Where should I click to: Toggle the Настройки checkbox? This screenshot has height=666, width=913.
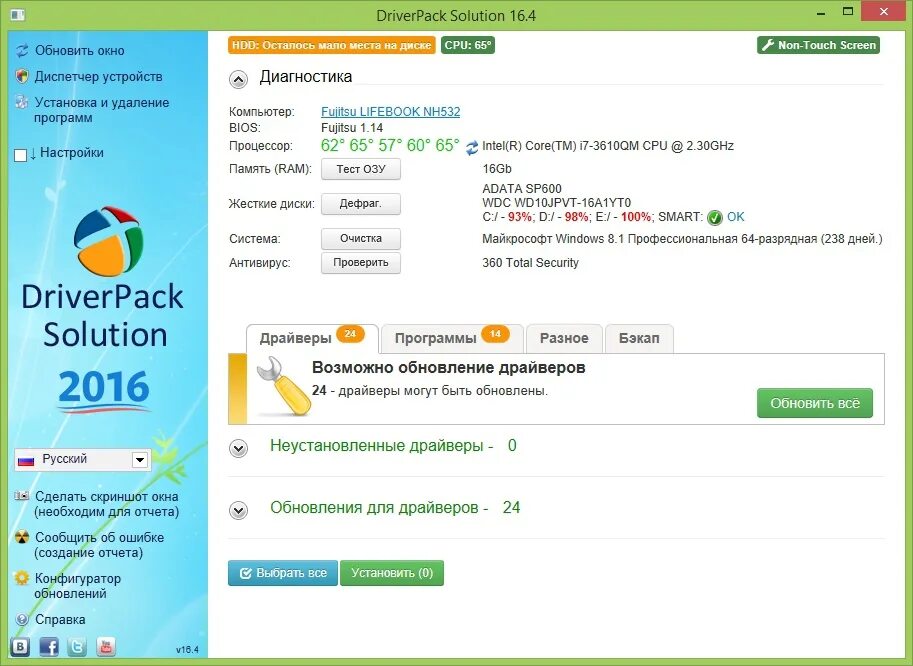pos(20,155)
